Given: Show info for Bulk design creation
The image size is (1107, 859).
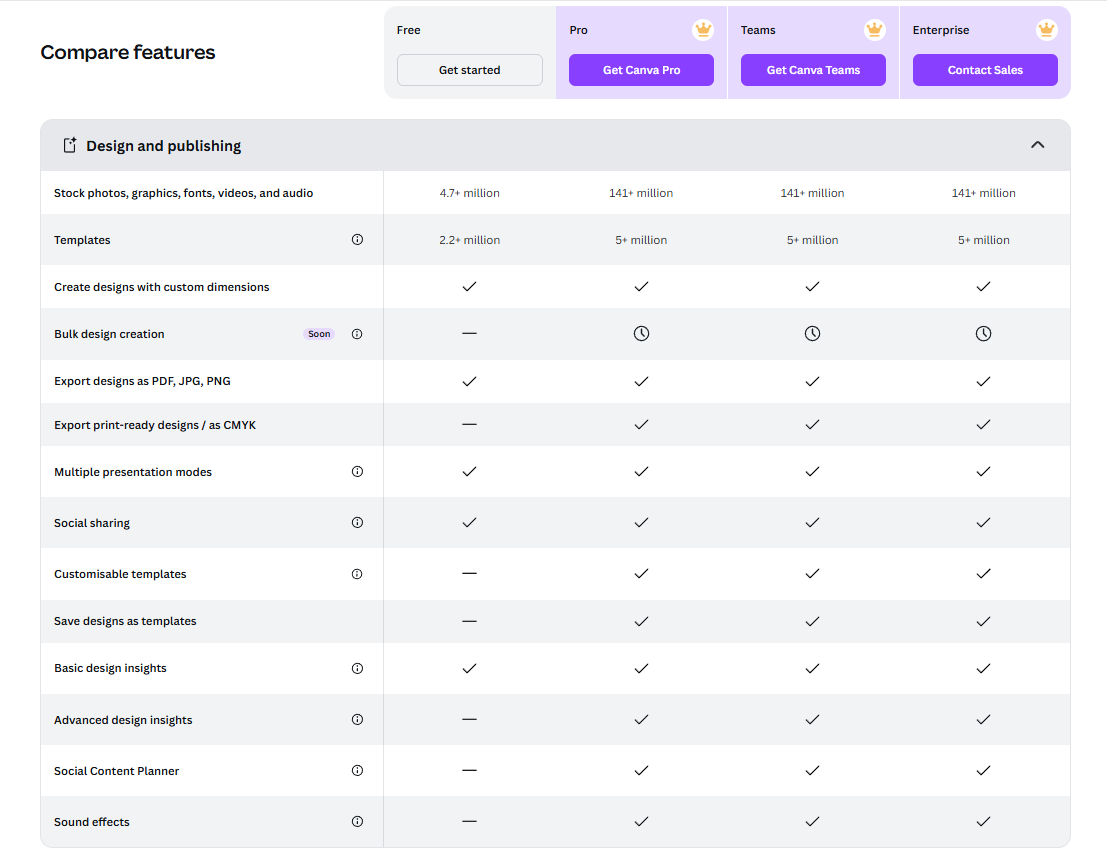Looking at the screenshot, I should tap(357, 334).
